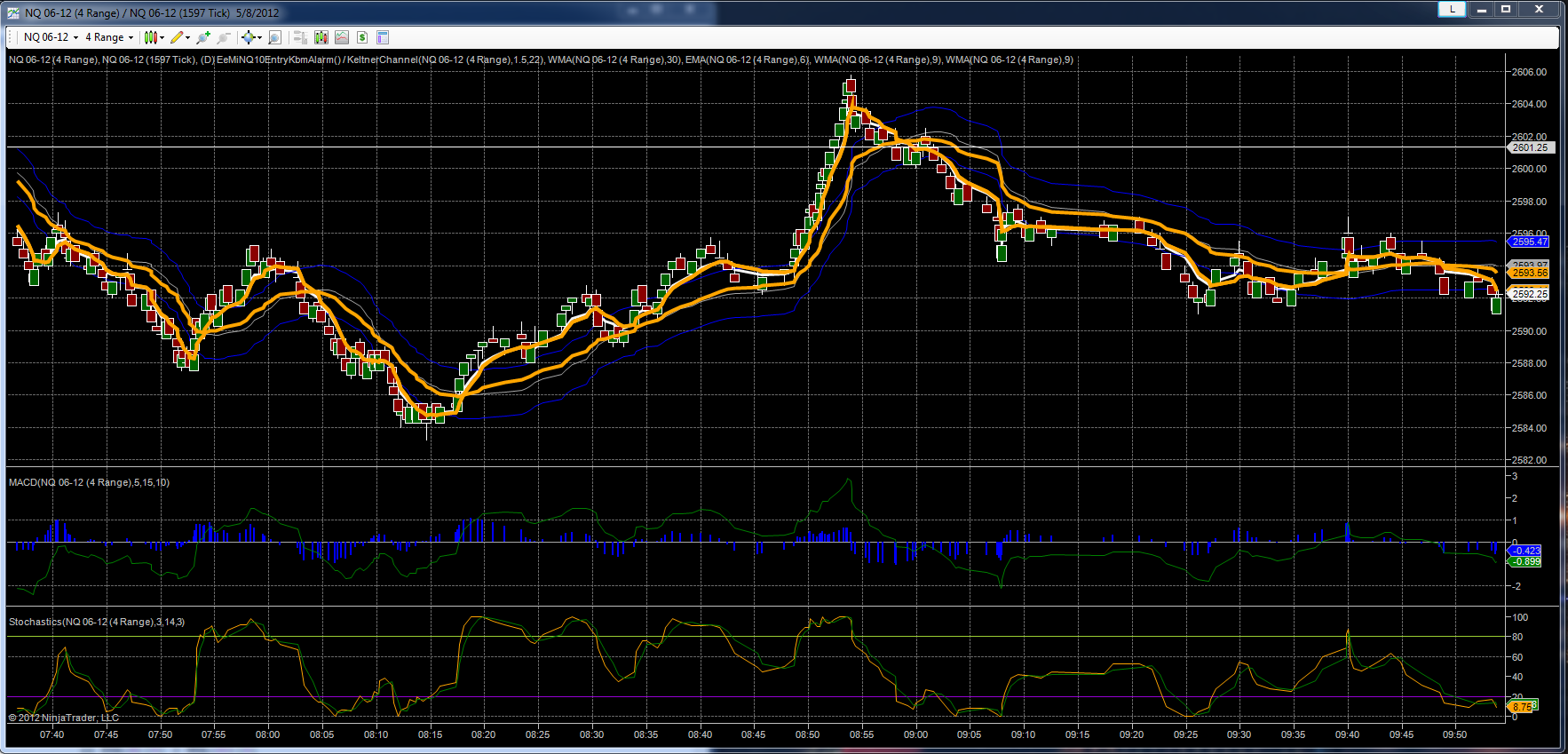Open the NQ 06-12 instrument dropdown
This screenshot has height=754, width=1568.
click(x=51, y=37)
